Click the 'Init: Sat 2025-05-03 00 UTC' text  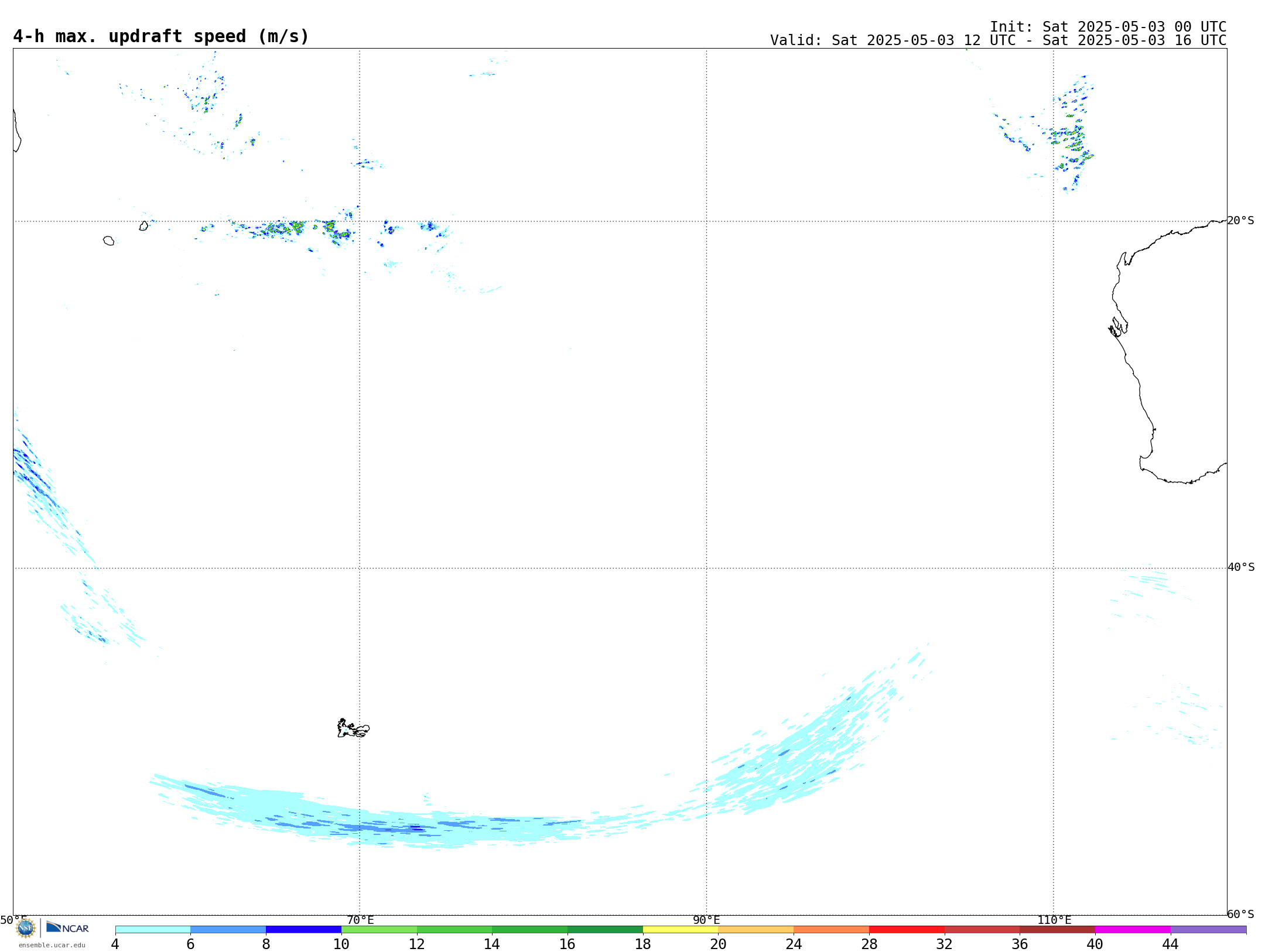click(1108, 27)
